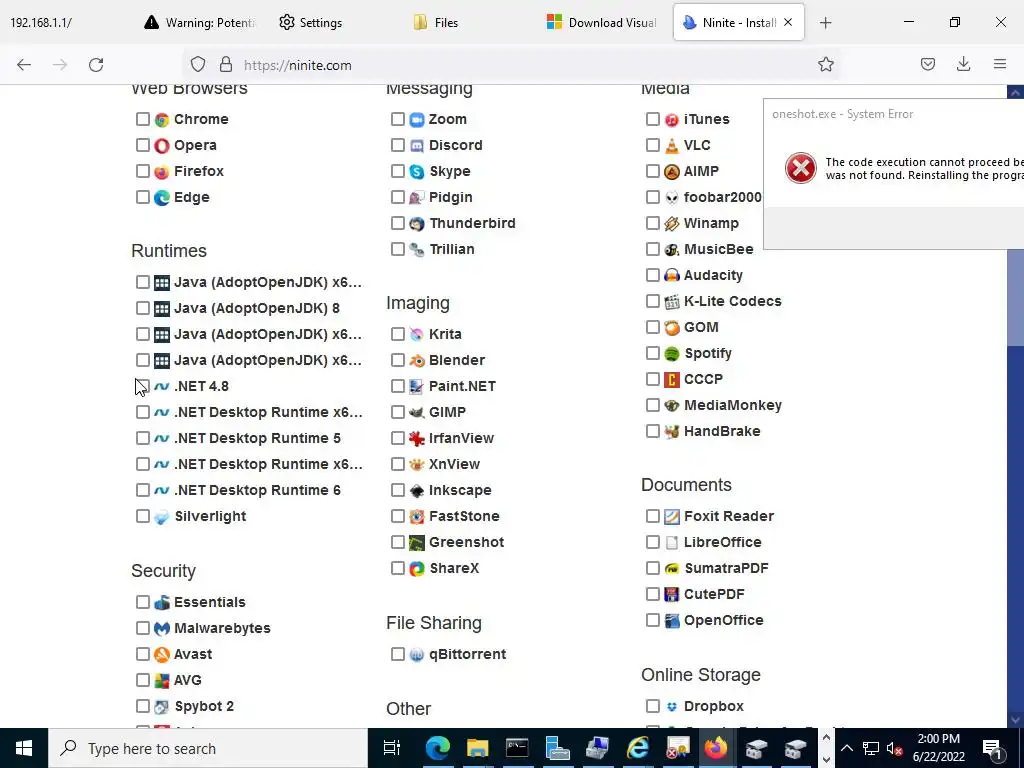
Task: Click the ninite.com address bar
Action: point(509,65)
